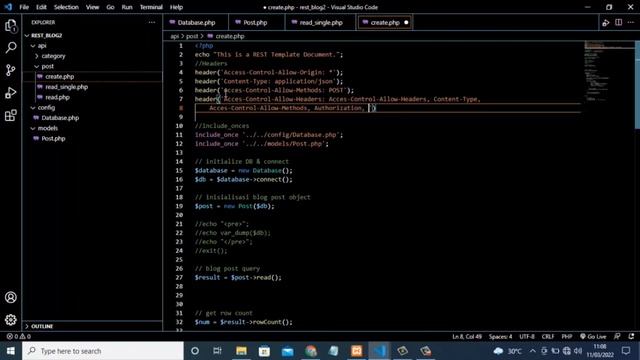Change line endings via CRLF
Screen dimensions: 640x360
pos(548,336)
